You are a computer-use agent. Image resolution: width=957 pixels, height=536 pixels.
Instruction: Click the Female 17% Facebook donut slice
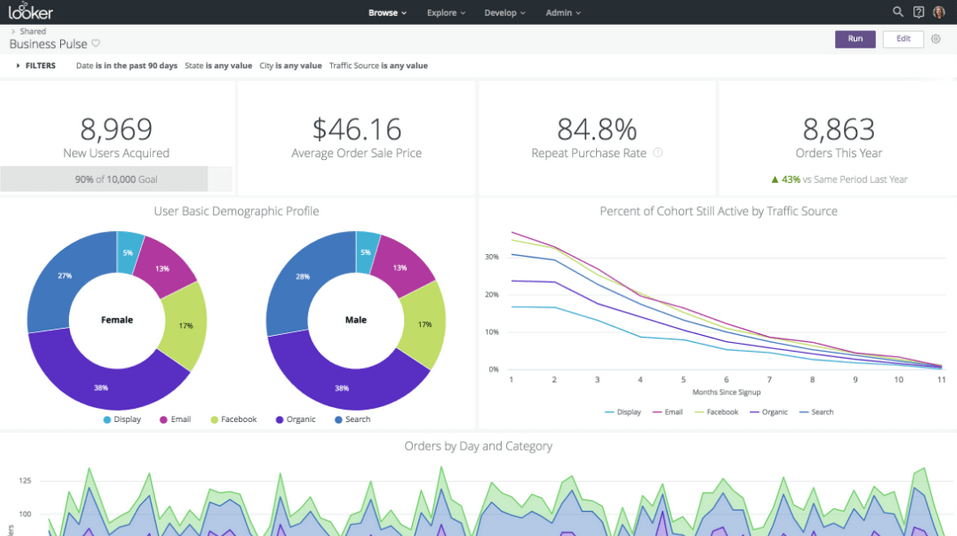pyautogui.click(x=186, y=325)
